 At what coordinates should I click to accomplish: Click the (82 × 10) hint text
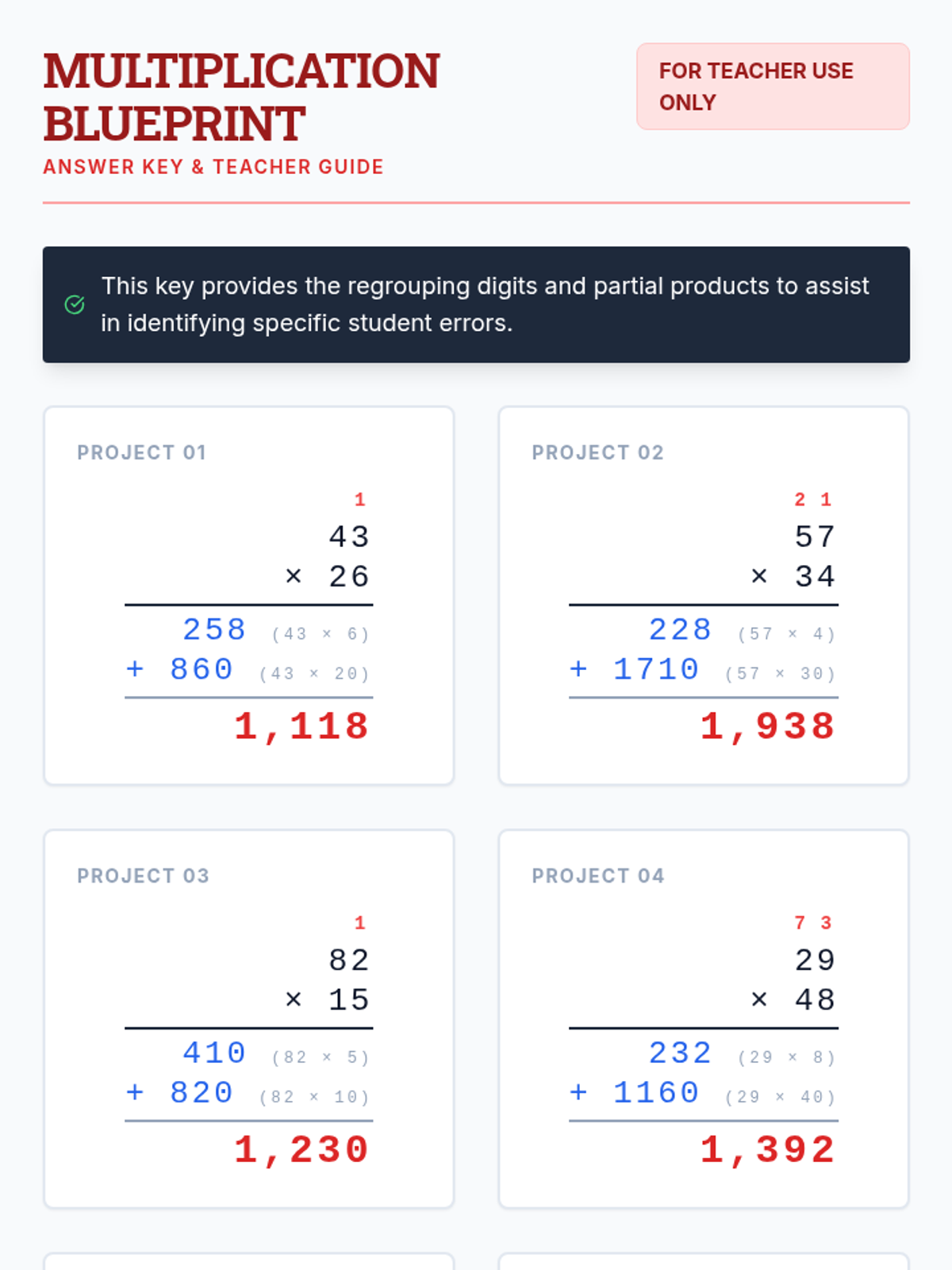tap(314, 1097)
